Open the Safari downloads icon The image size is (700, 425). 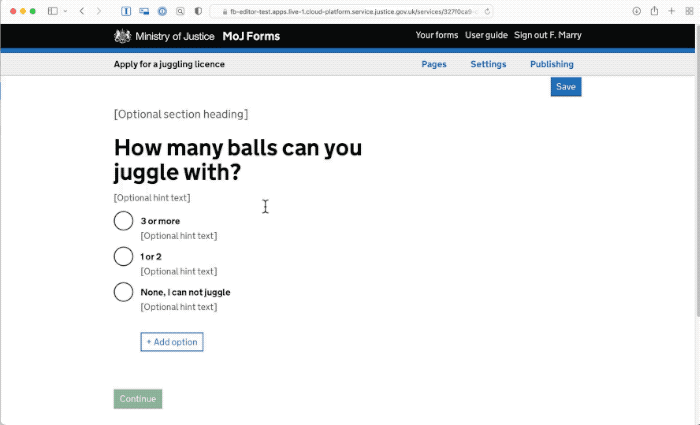click(x=637, y=11)
